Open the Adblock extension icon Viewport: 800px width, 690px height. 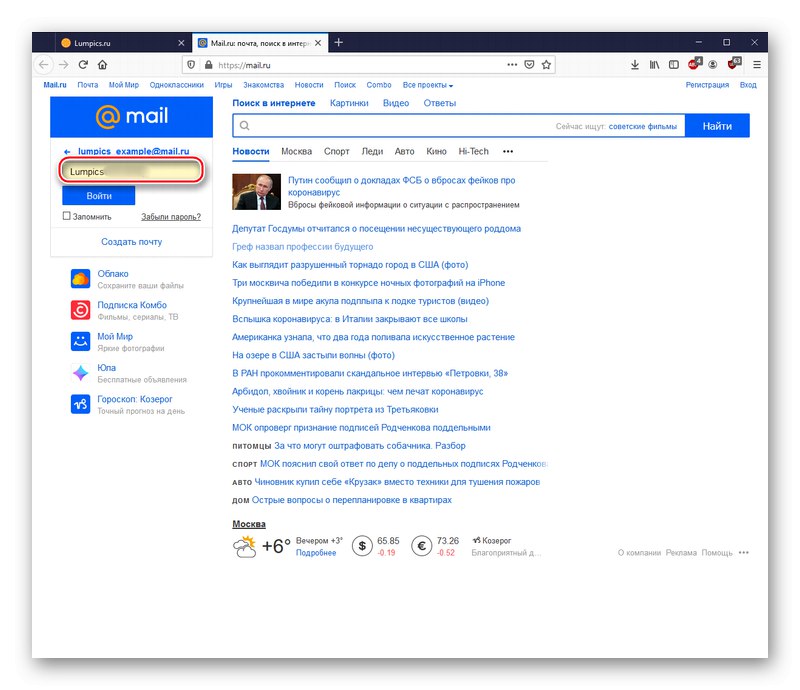point(694,63)
